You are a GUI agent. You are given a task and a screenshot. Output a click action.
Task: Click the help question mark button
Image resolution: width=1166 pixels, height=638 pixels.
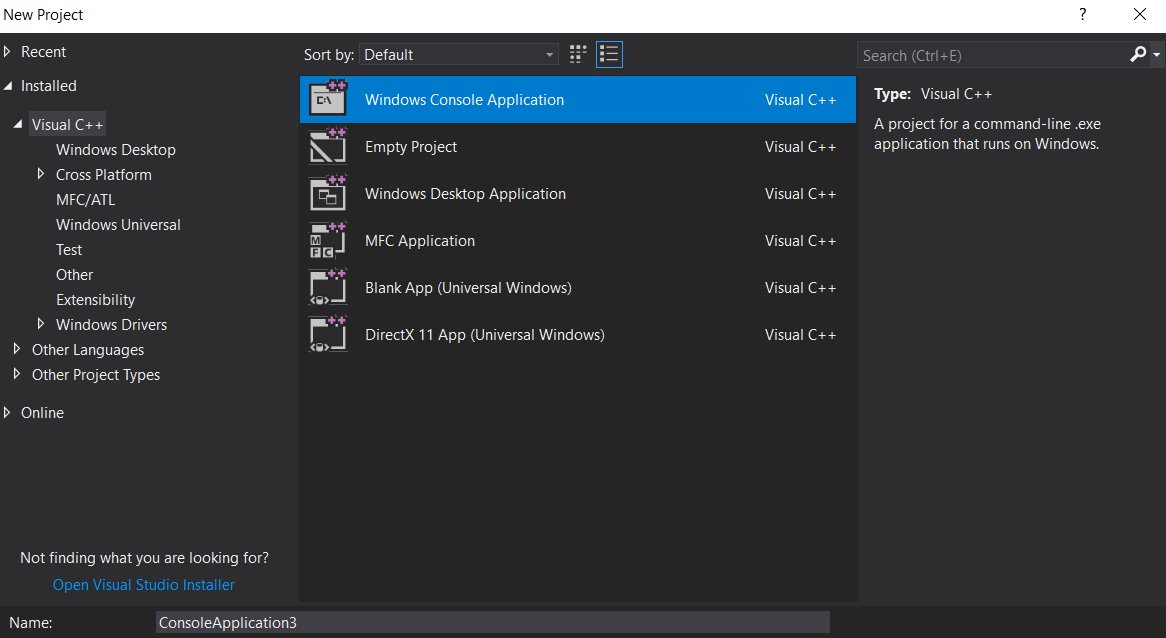1082,15
